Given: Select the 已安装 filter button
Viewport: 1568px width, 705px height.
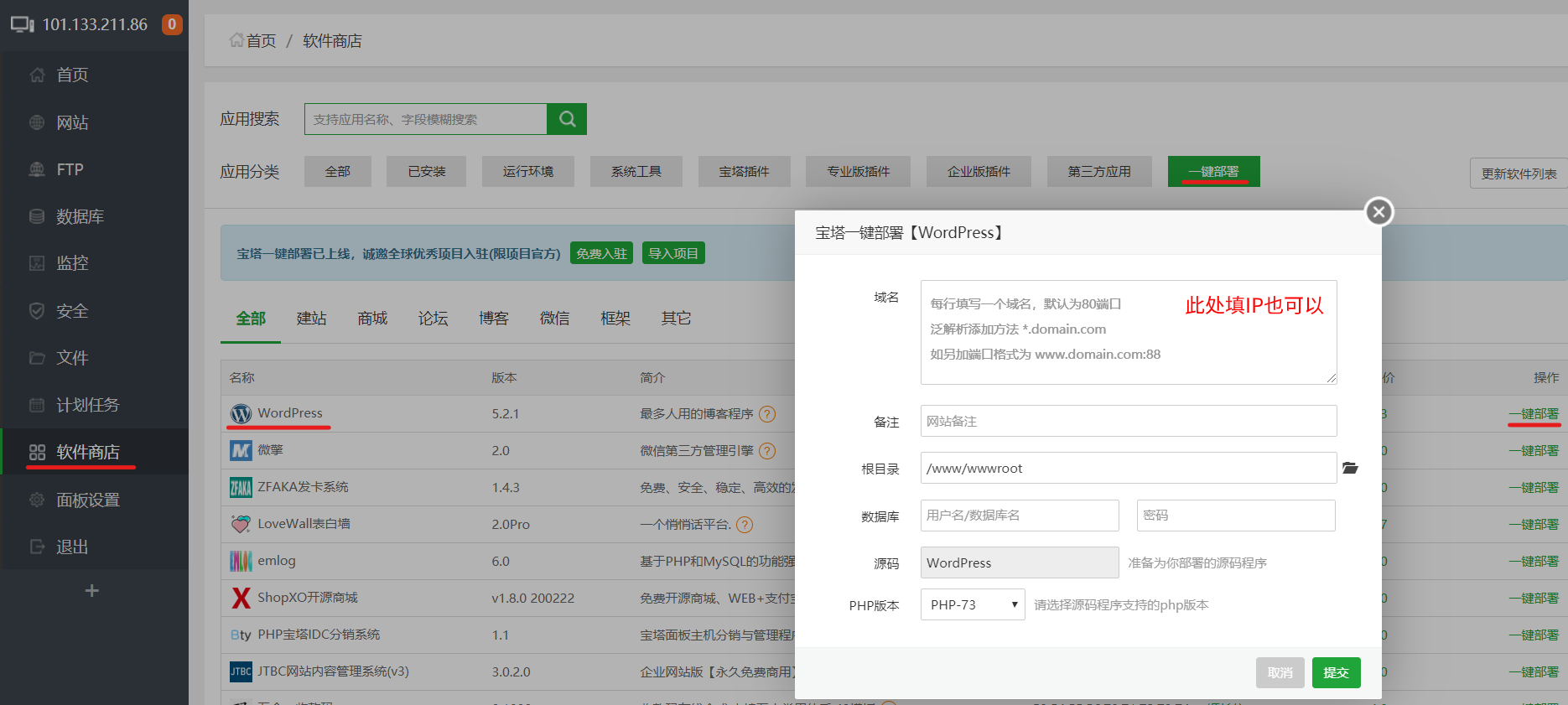Looking at the screenshot, I should click(x=426, y=172).
